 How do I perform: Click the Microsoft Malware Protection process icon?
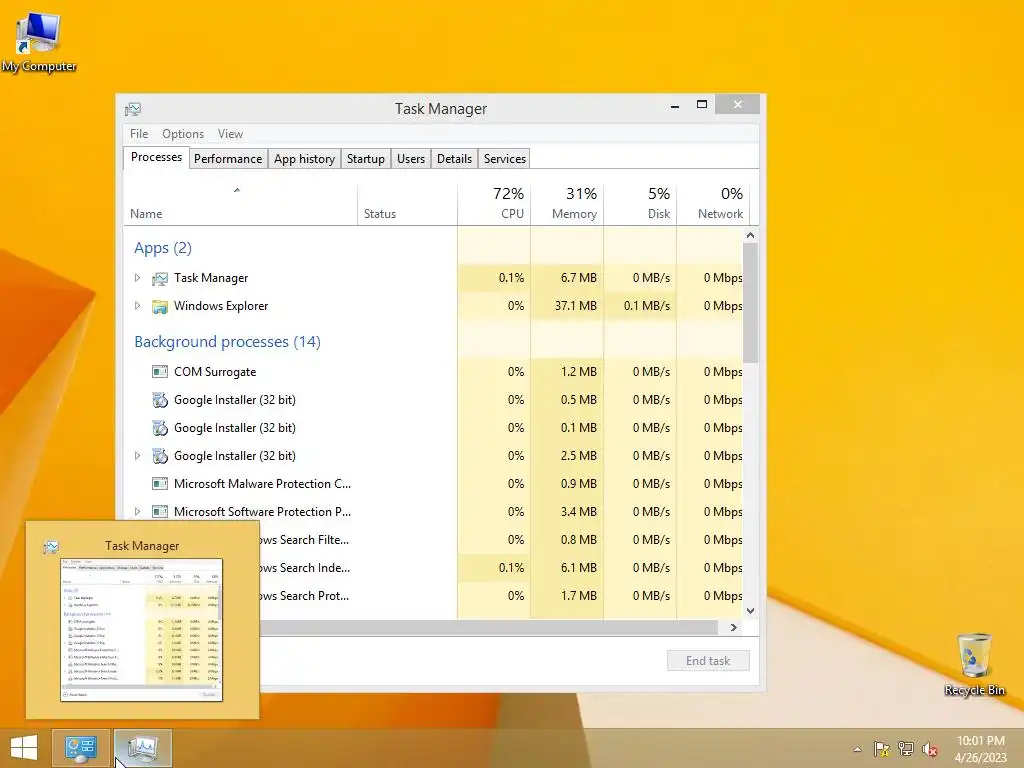click(160, 484)
